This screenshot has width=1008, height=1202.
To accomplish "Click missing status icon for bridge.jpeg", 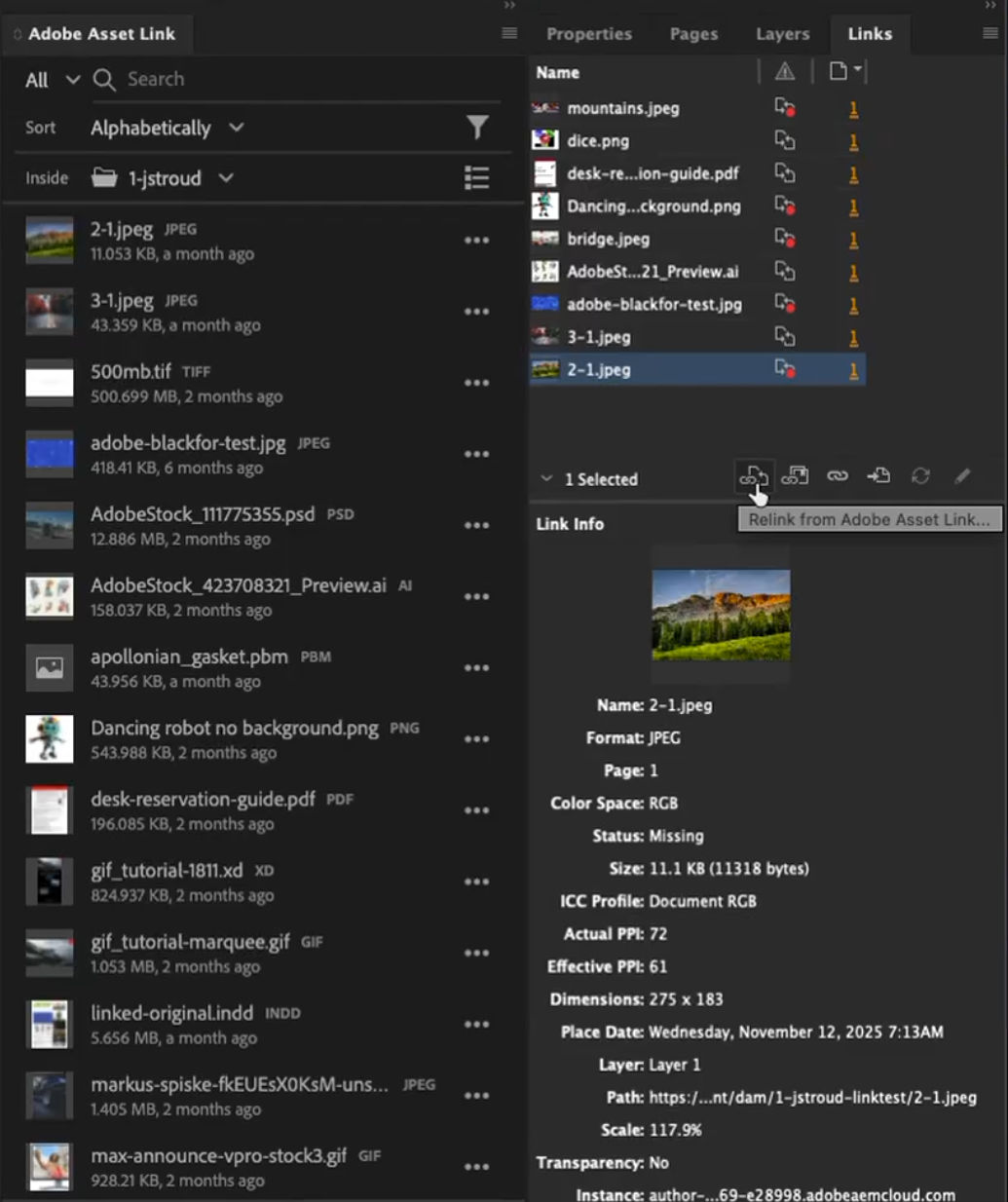I will click(x=785, y=239).
